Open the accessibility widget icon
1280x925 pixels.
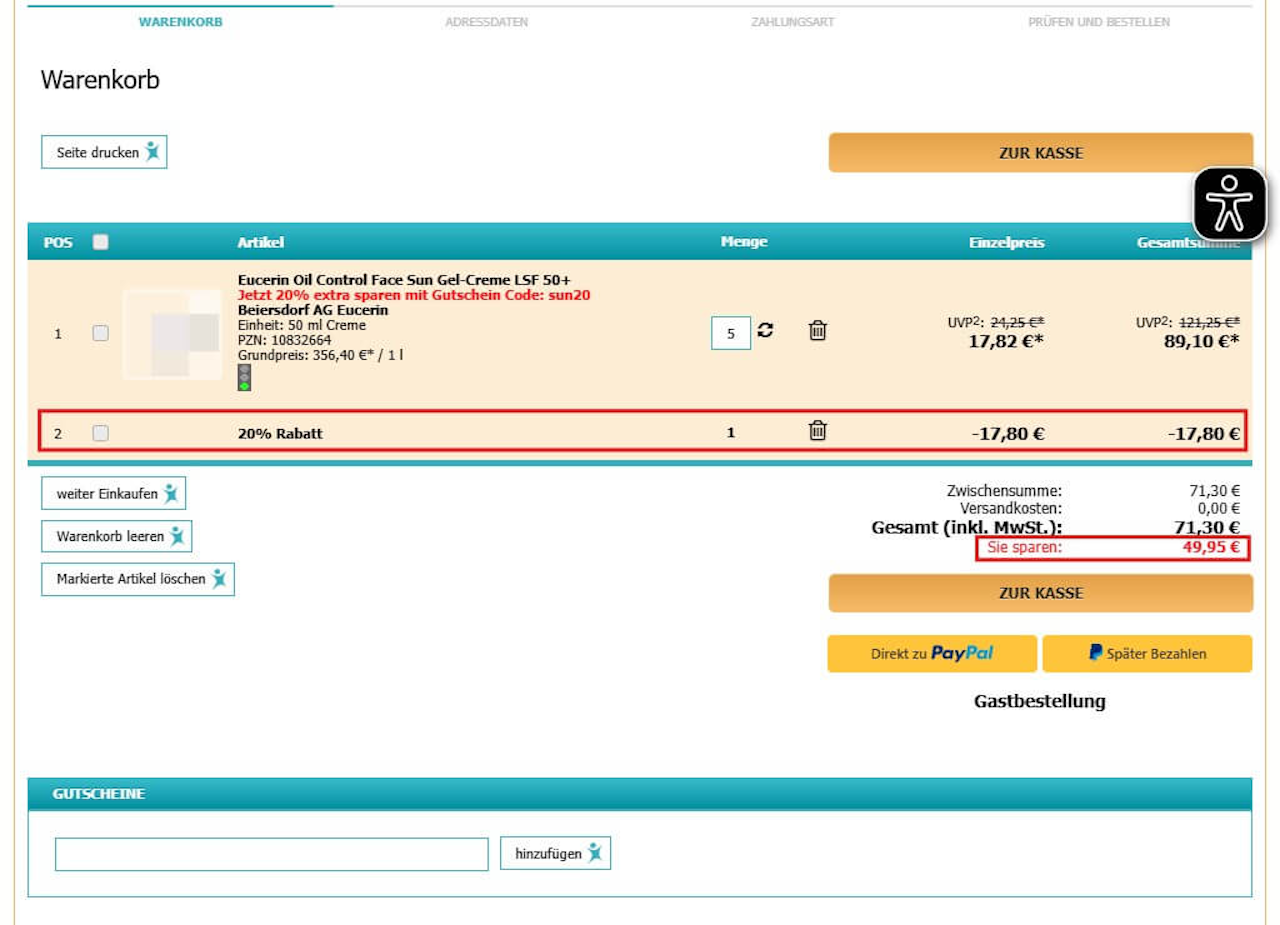point(1229,204)
